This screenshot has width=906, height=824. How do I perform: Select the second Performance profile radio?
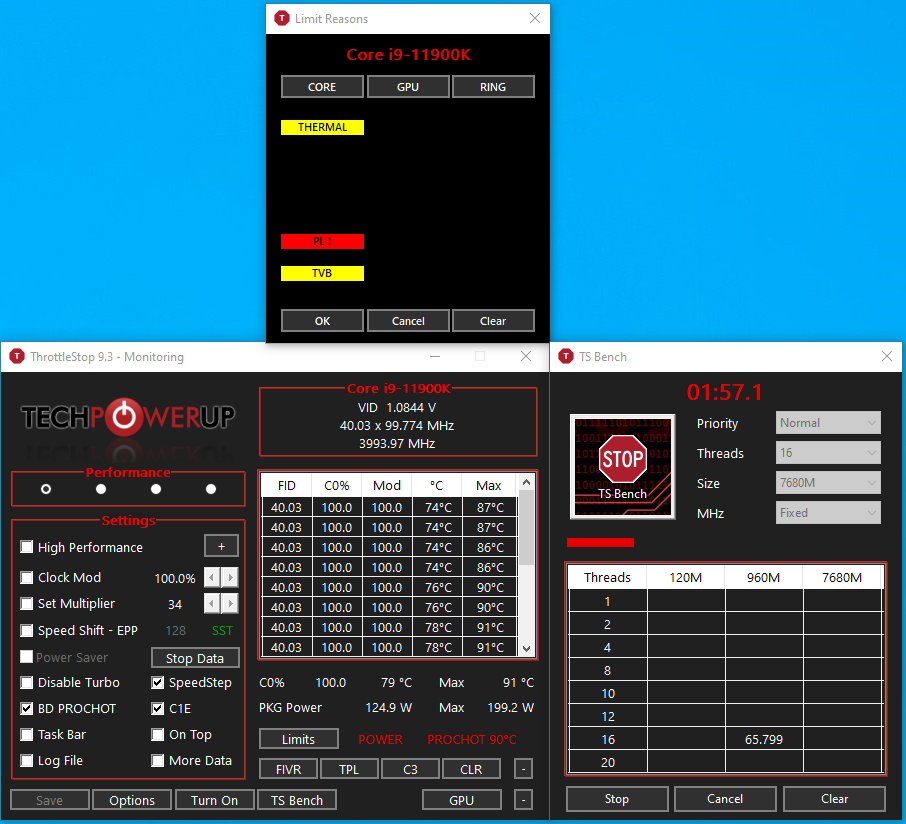(101, 489)
